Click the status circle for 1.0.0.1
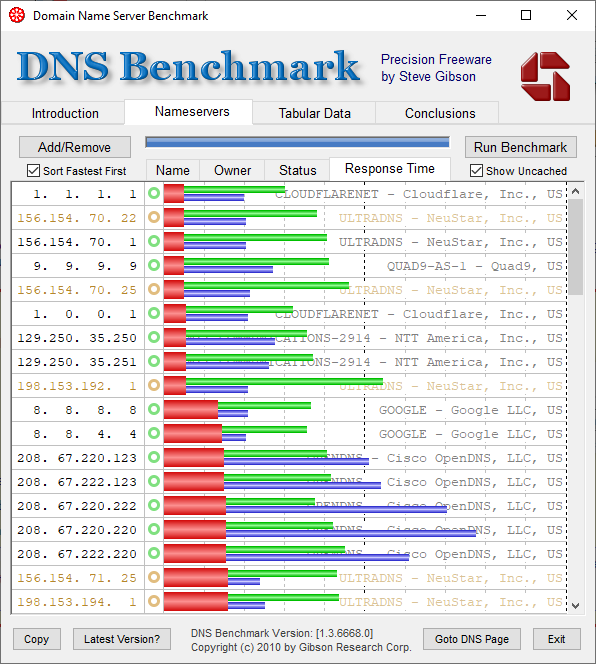 [x=154, y=313]
